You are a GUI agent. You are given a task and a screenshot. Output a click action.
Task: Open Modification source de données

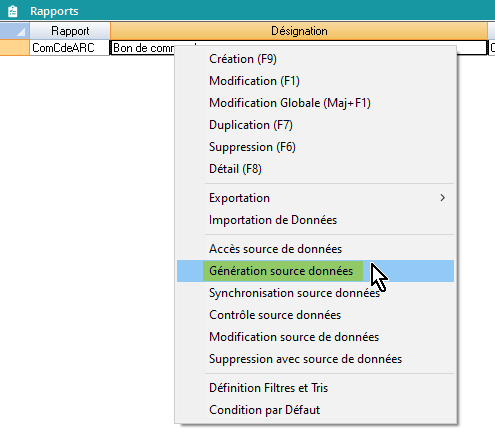[x=315, y=337]
